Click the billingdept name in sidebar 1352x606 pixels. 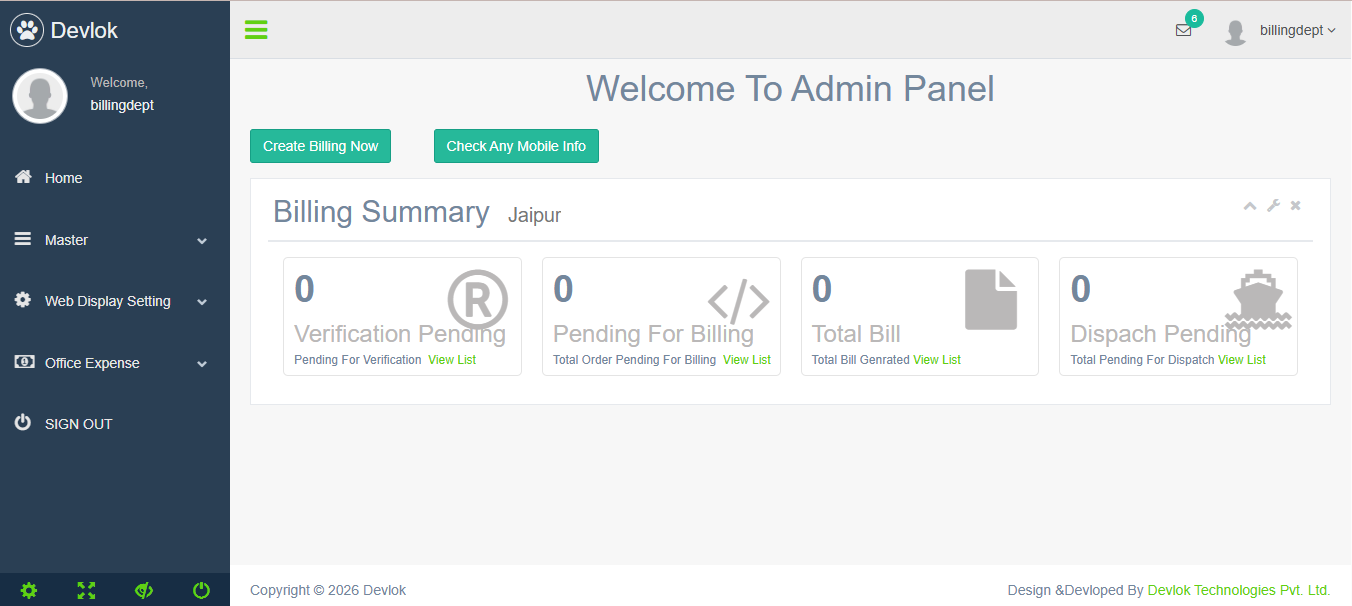(122, 105)
